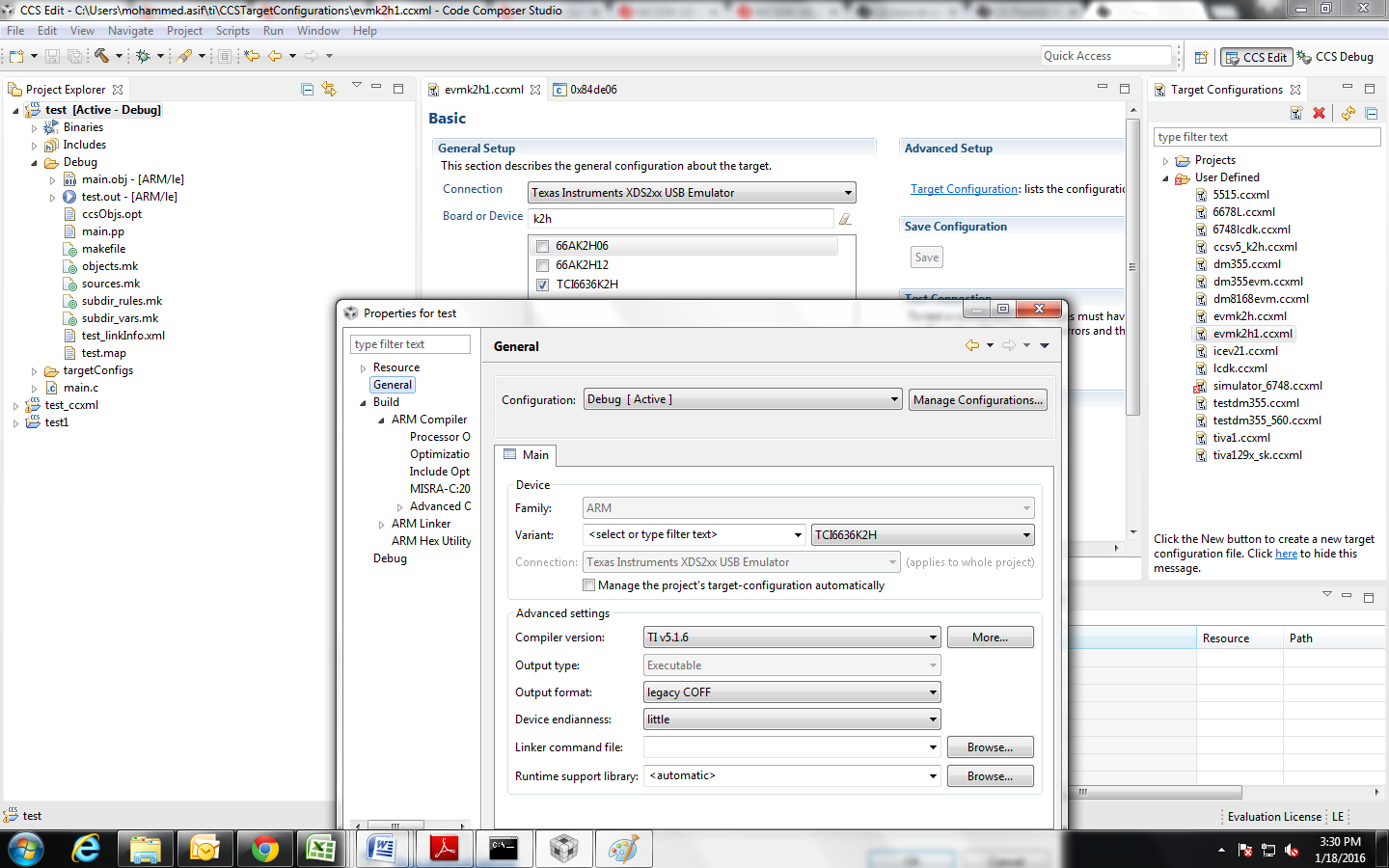
Task: Click the More... button for compiler version
Action: [x=990, y=637]
